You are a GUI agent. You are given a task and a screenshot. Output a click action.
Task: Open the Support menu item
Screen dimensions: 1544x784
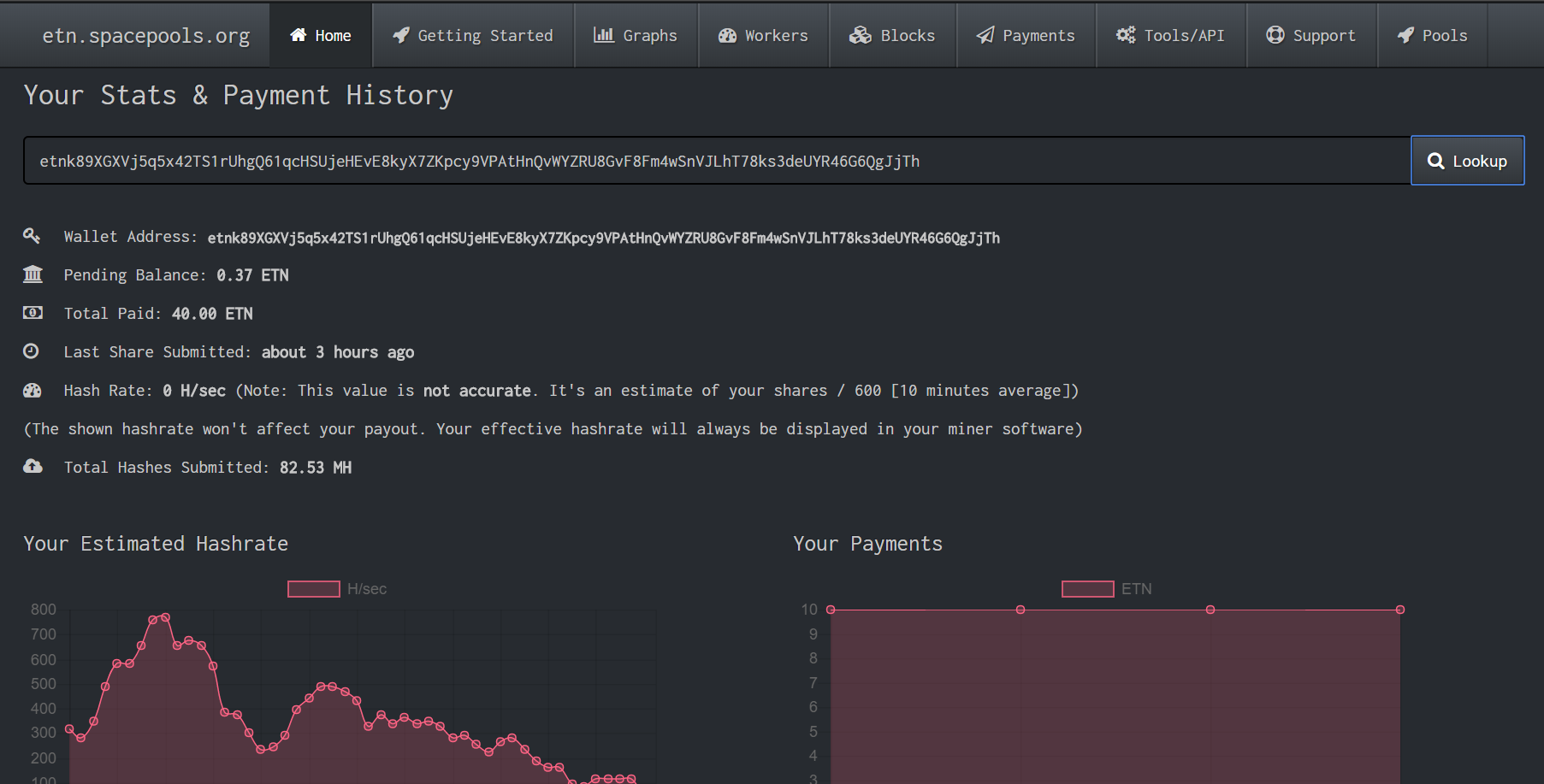(1311, 35)
